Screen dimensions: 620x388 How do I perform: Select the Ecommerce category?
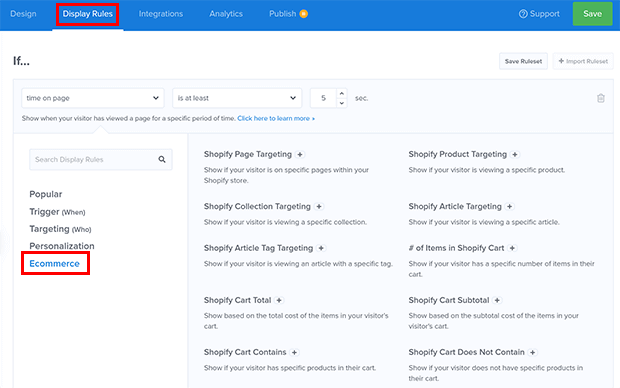pyautogui.click(x=55, y=263)
